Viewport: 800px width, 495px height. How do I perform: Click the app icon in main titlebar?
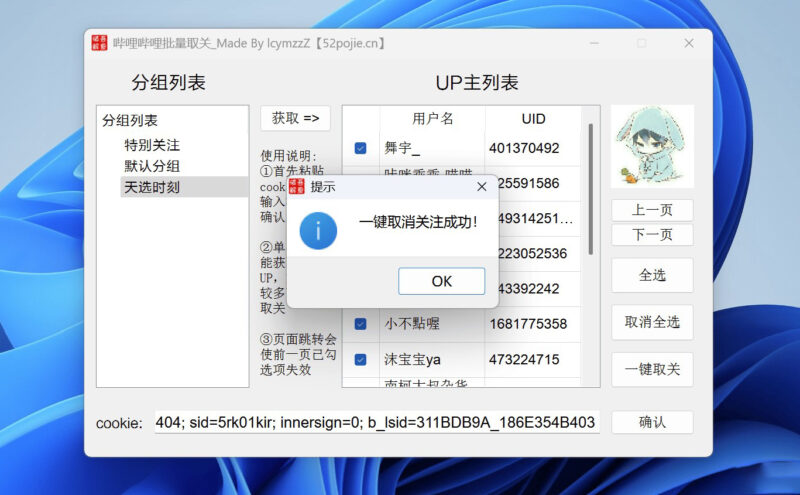click(x=99, y=43)
